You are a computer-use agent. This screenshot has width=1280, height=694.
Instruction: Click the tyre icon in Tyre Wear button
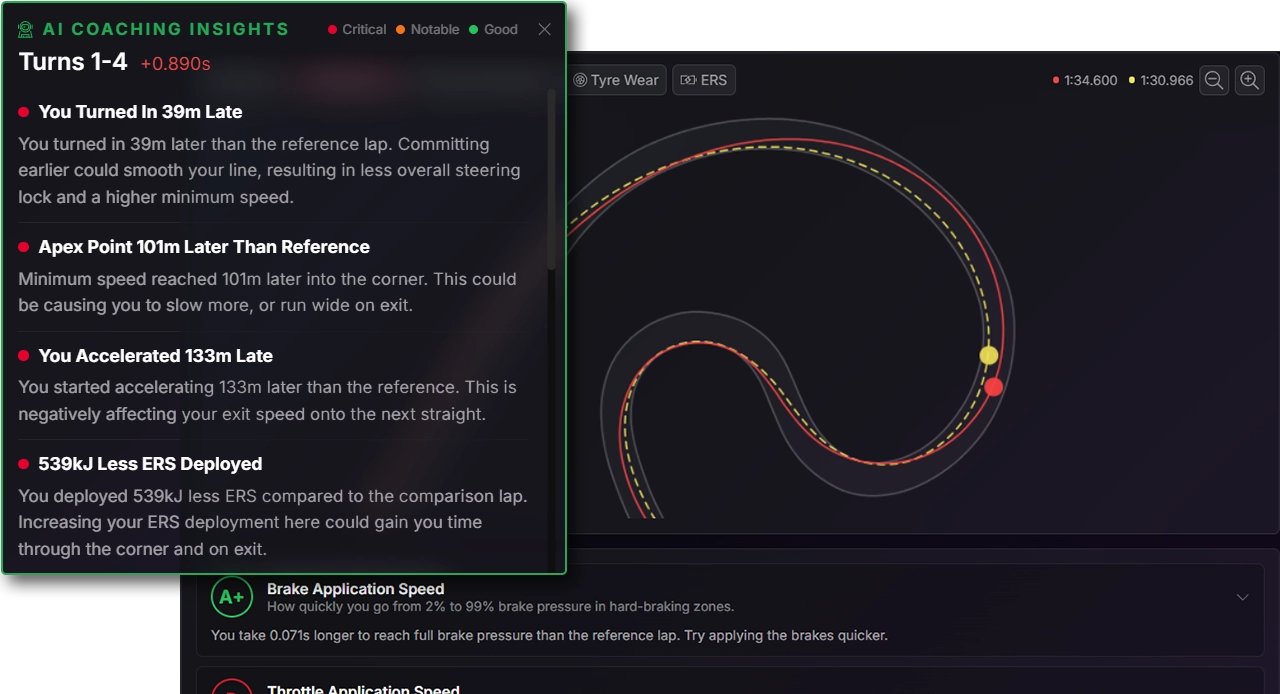(x=580, y=80)
